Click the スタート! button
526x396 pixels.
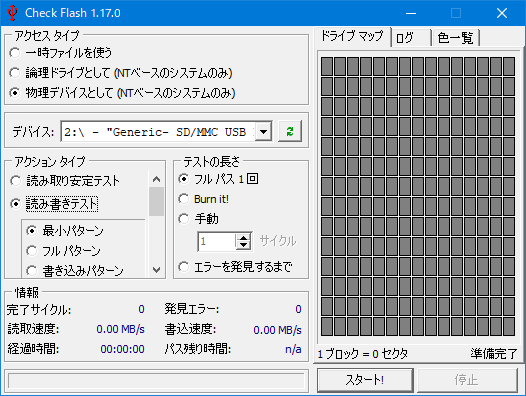365,380
